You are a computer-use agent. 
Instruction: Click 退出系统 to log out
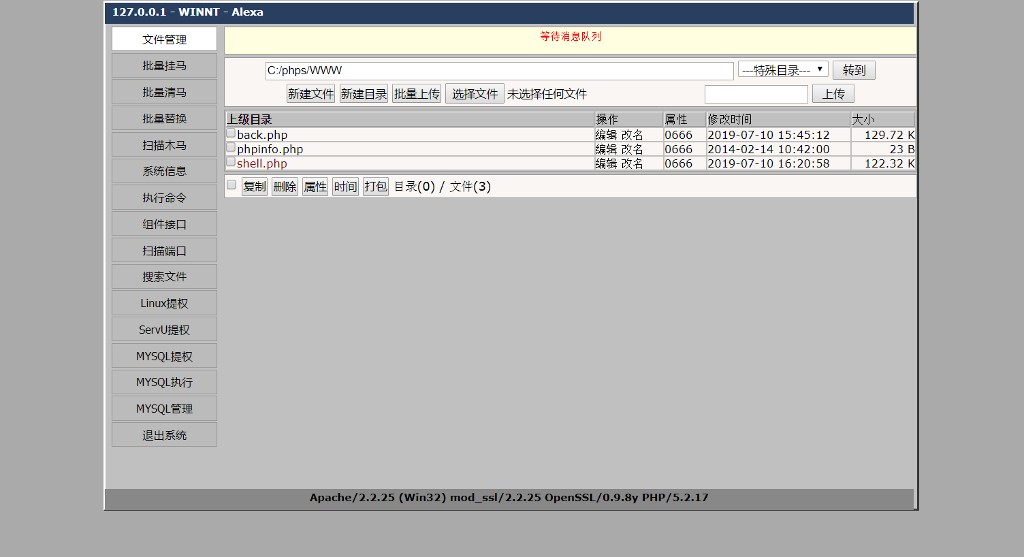164,435
